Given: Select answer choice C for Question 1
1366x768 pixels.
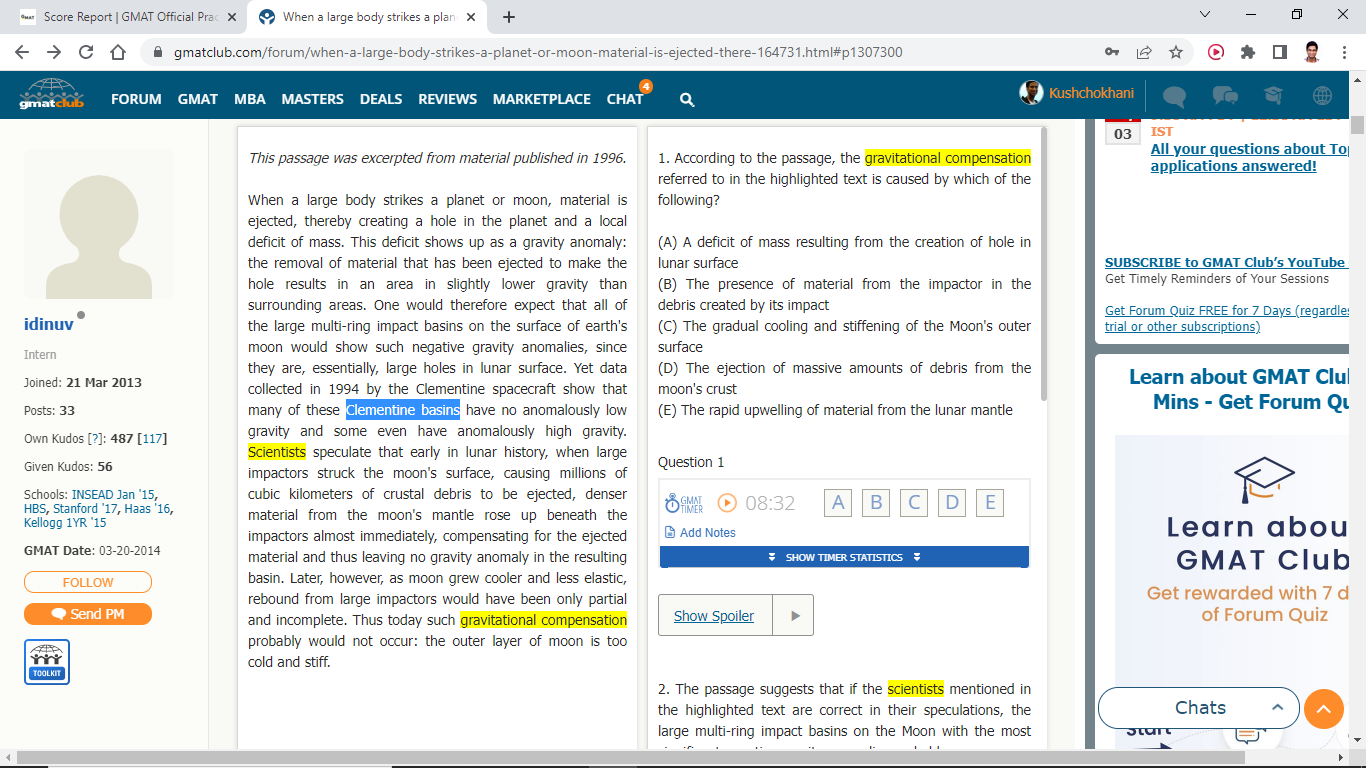Looking at the screenshot, I should [x=914, y=503].
